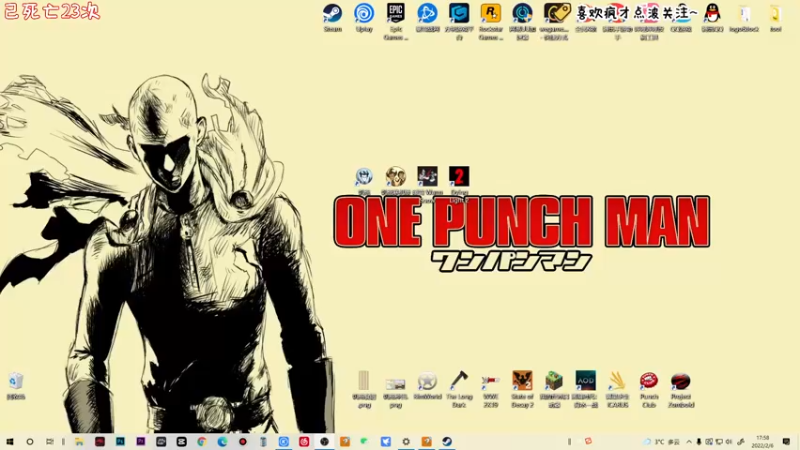The width and height of the screenshot is (800, 450).
Task: Select the ICARUS game shortcut
Action: (x=617, y=389)
